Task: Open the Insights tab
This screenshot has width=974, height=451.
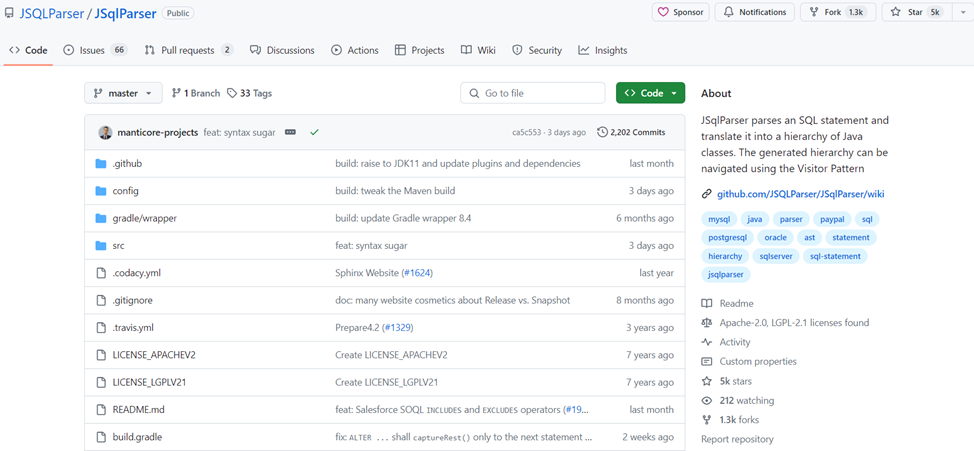Action: click(x=603, y=50)
